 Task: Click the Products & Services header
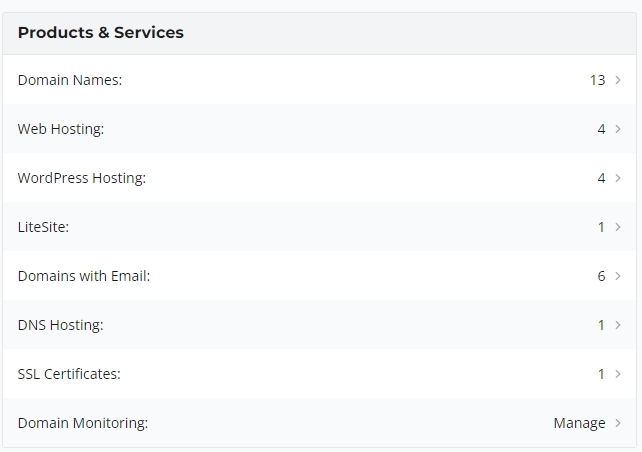101,33
